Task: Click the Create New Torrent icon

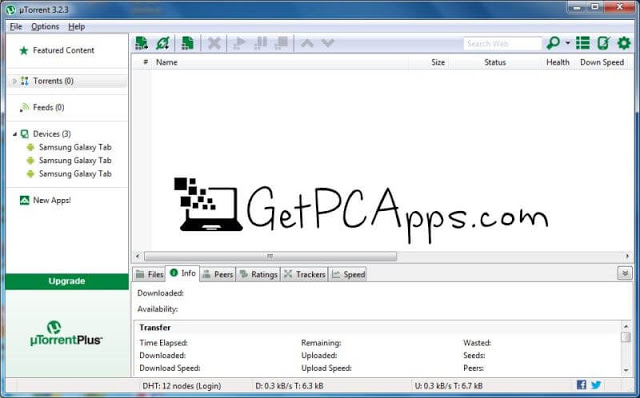Action: click(187, 43)
